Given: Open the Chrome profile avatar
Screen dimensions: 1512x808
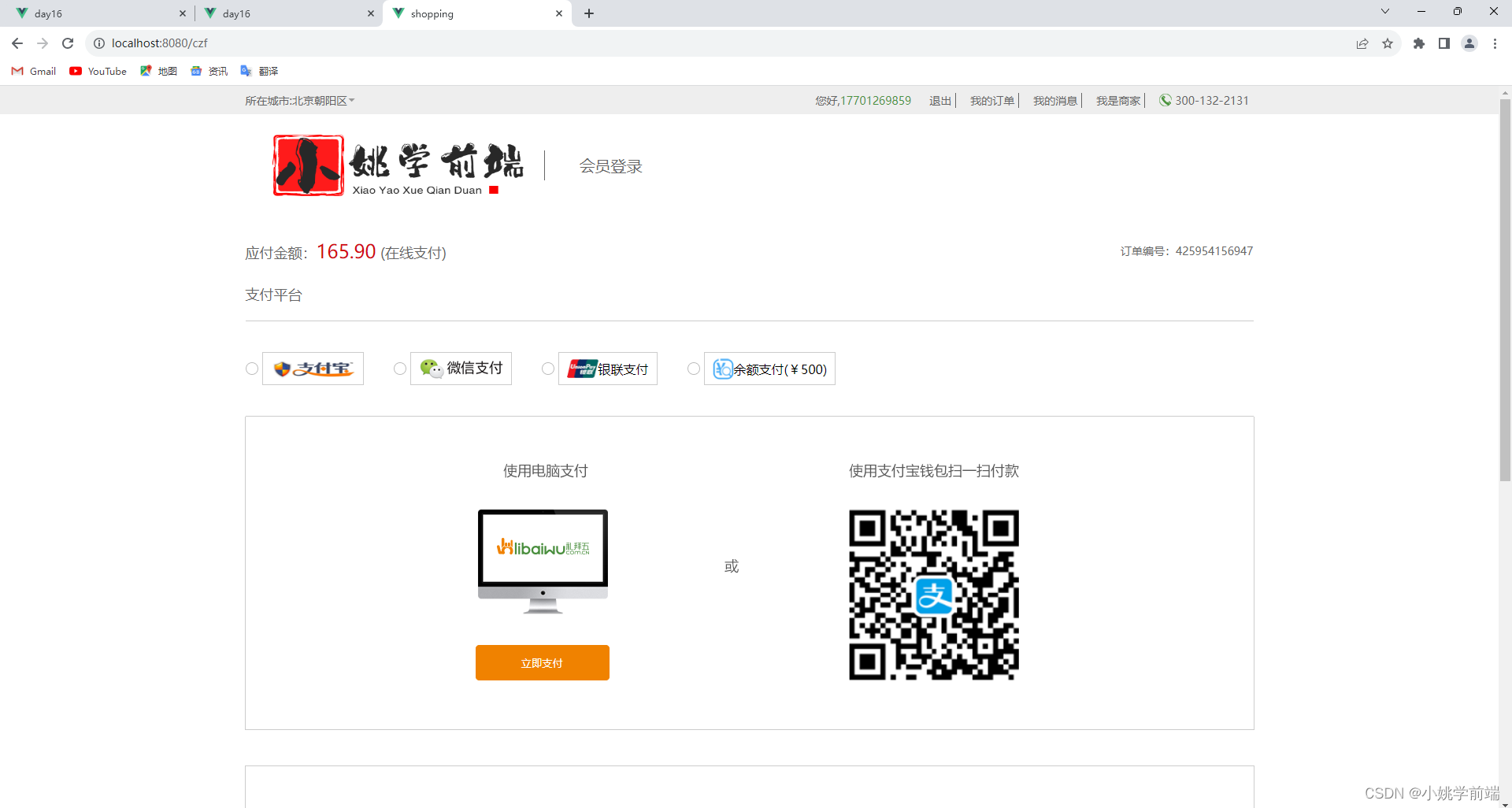Looking at the screenshot, I should pos(1469,43).
